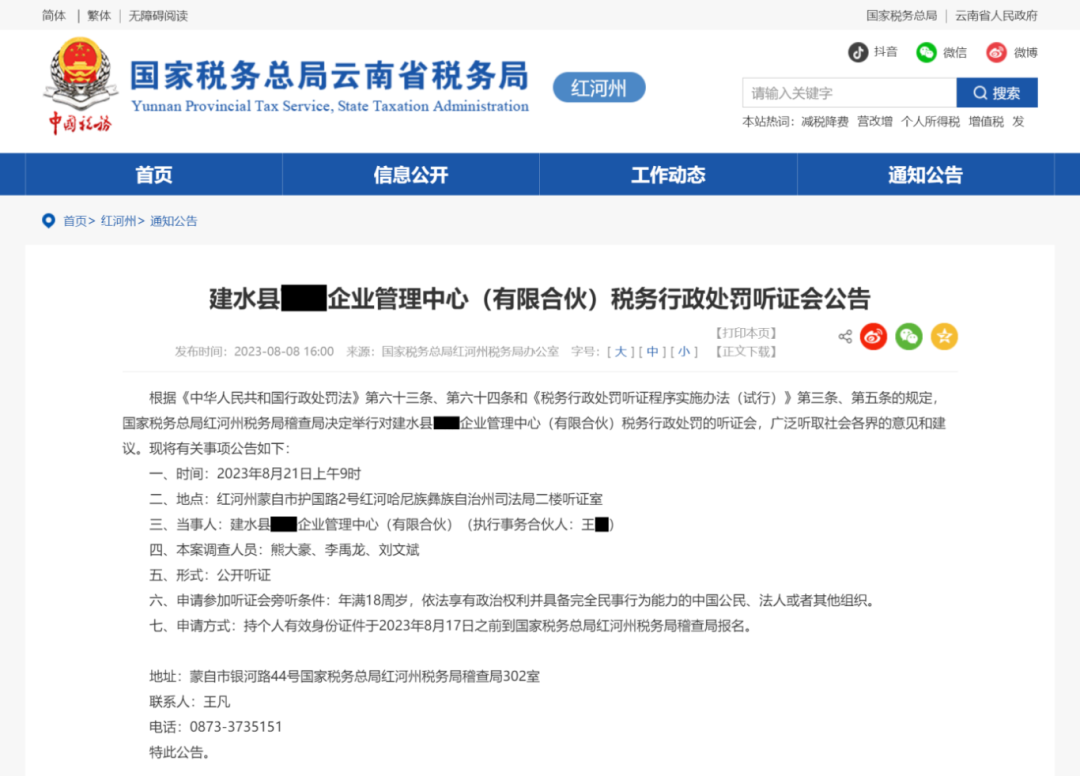Set font size to medium (中)
Screen dimensions: 1080x776
(653, 352)
